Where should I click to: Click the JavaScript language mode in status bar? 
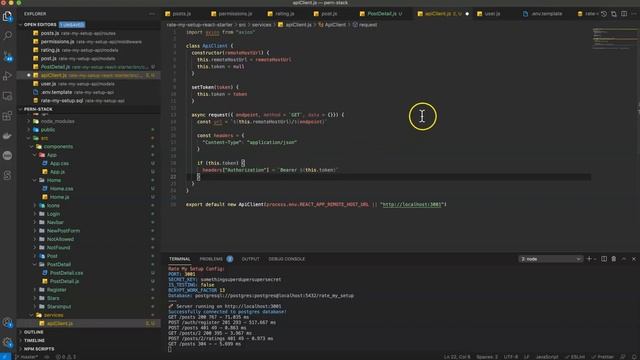[x=547, y=357]
